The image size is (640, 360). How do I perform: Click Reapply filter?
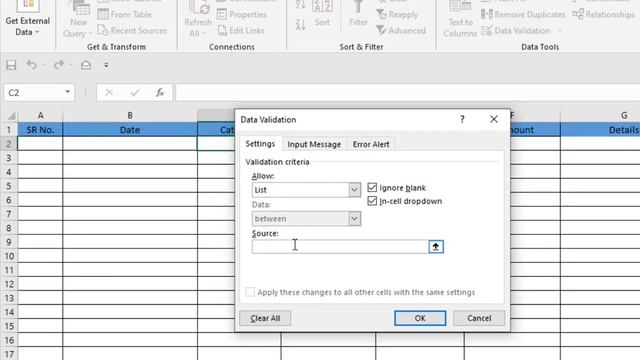(x=398, y=14)
